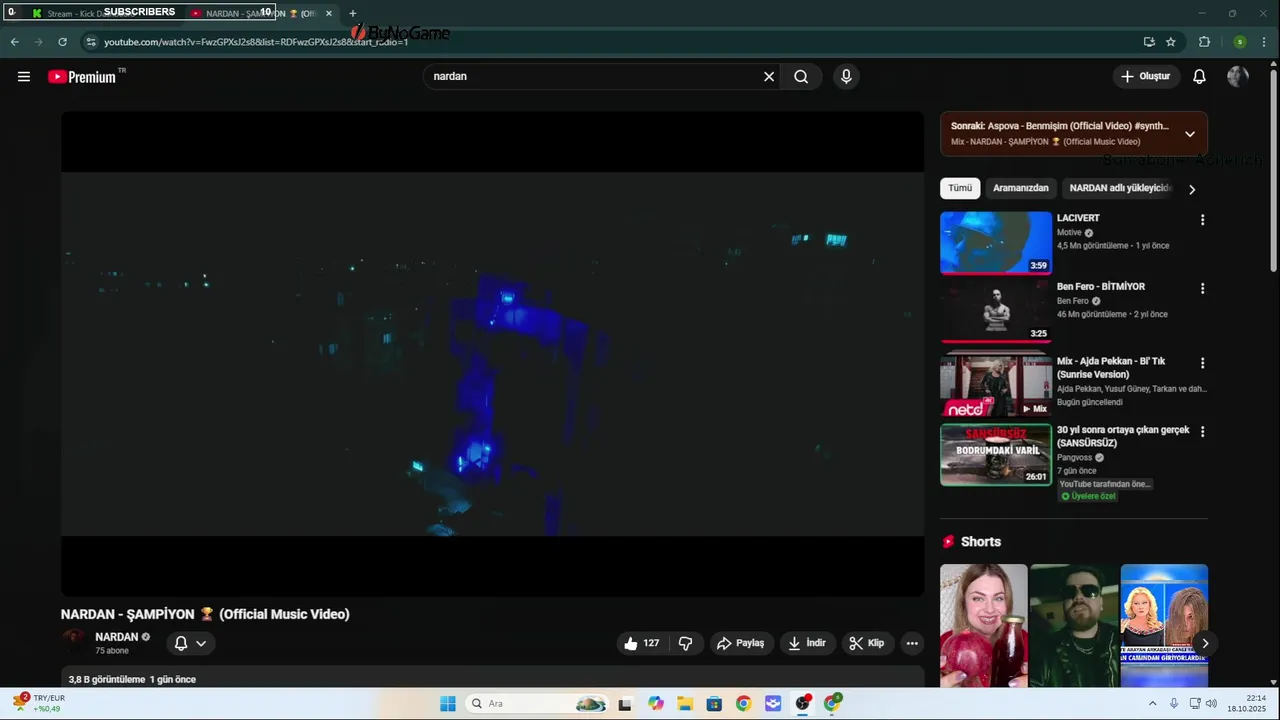This screenshot has height=720, width=1280.
Task: Select the Tümü filter chip
Action: pyautogui.click(x=960, y=188)
